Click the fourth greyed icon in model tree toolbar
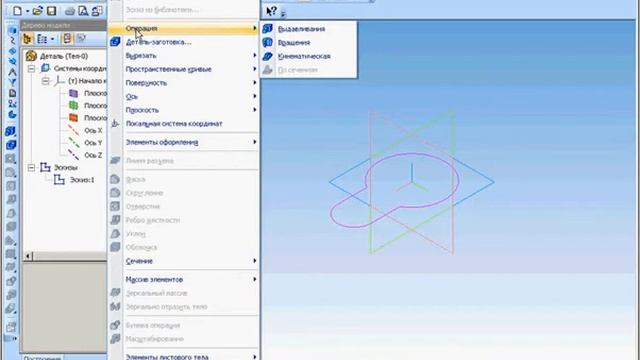This screenshot has width=640, height=360. (82, 39)
